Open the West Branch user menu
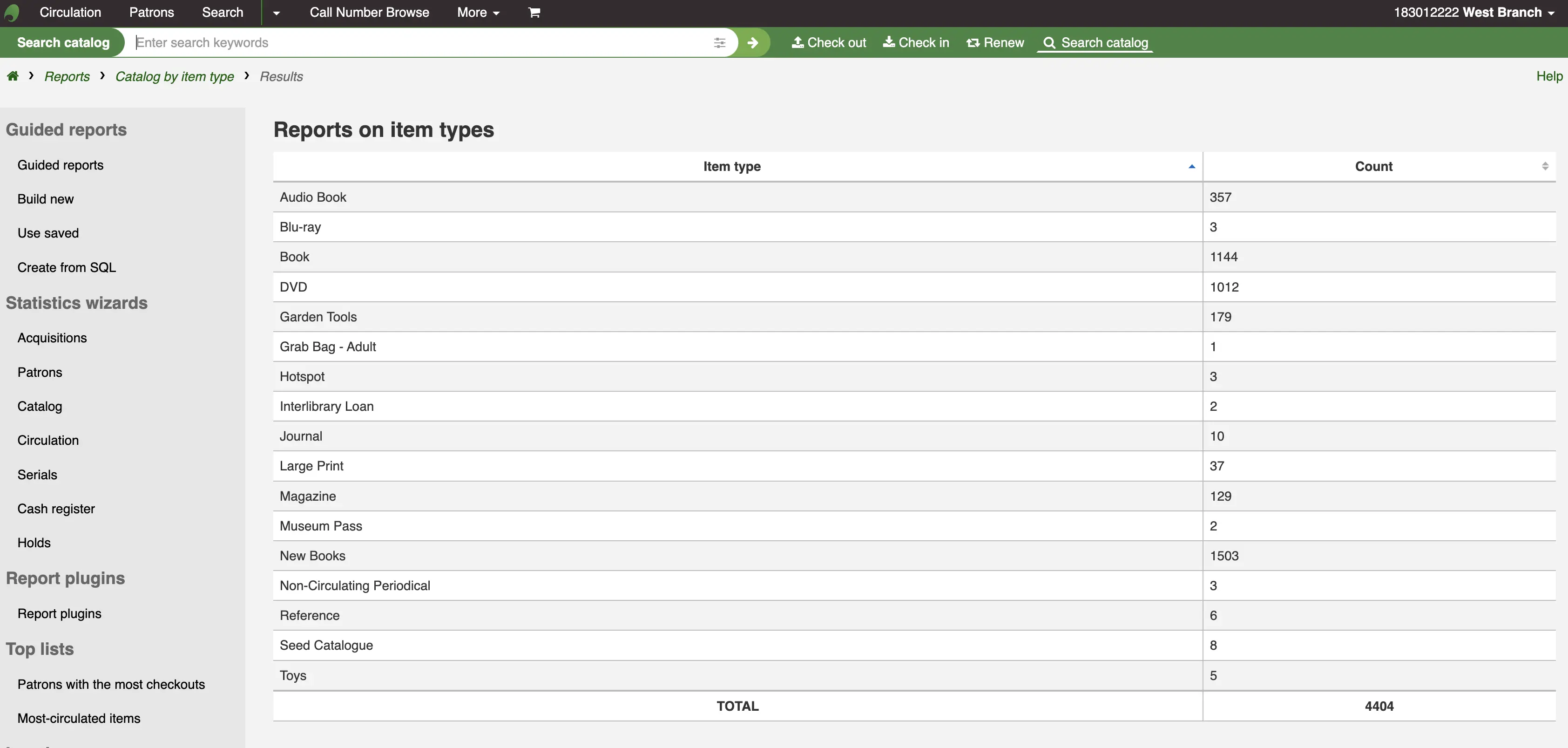The image size is (1568, 748). [x=1473, y=12]
